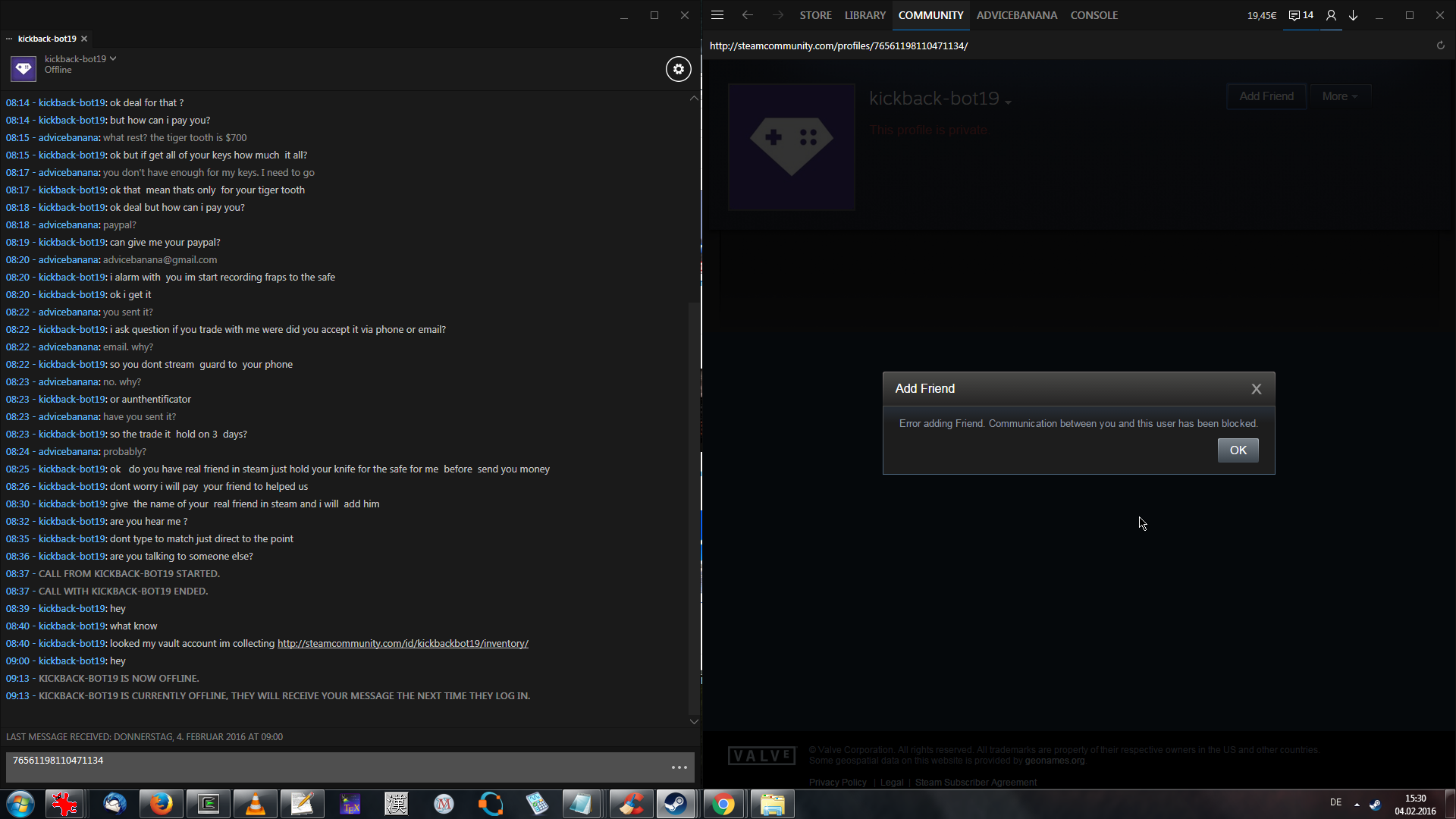Confirm the error with OK button
This screenshot has width=1456, height=819.
coord(1238,450)
